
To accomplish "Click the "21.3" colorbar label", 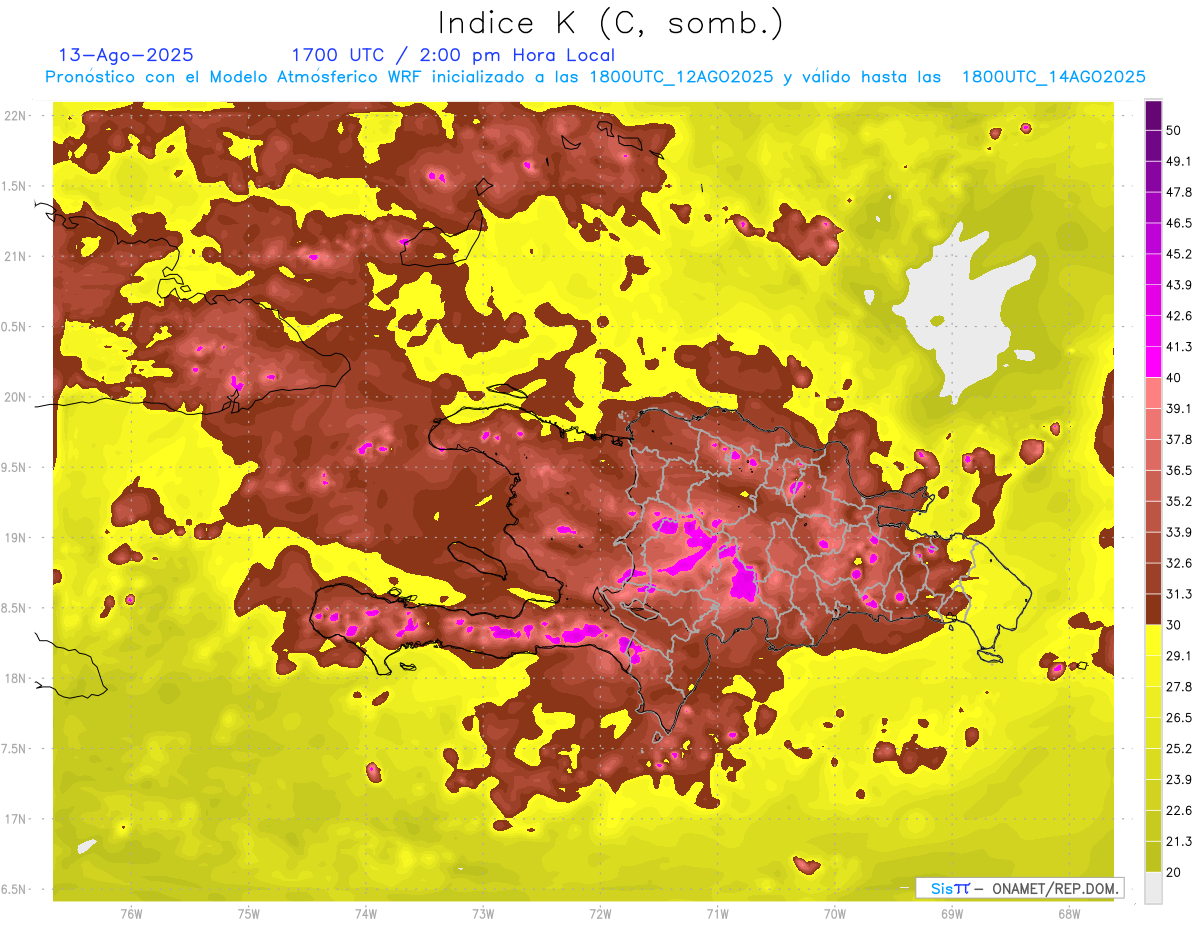I will [x=1178, y=841].
